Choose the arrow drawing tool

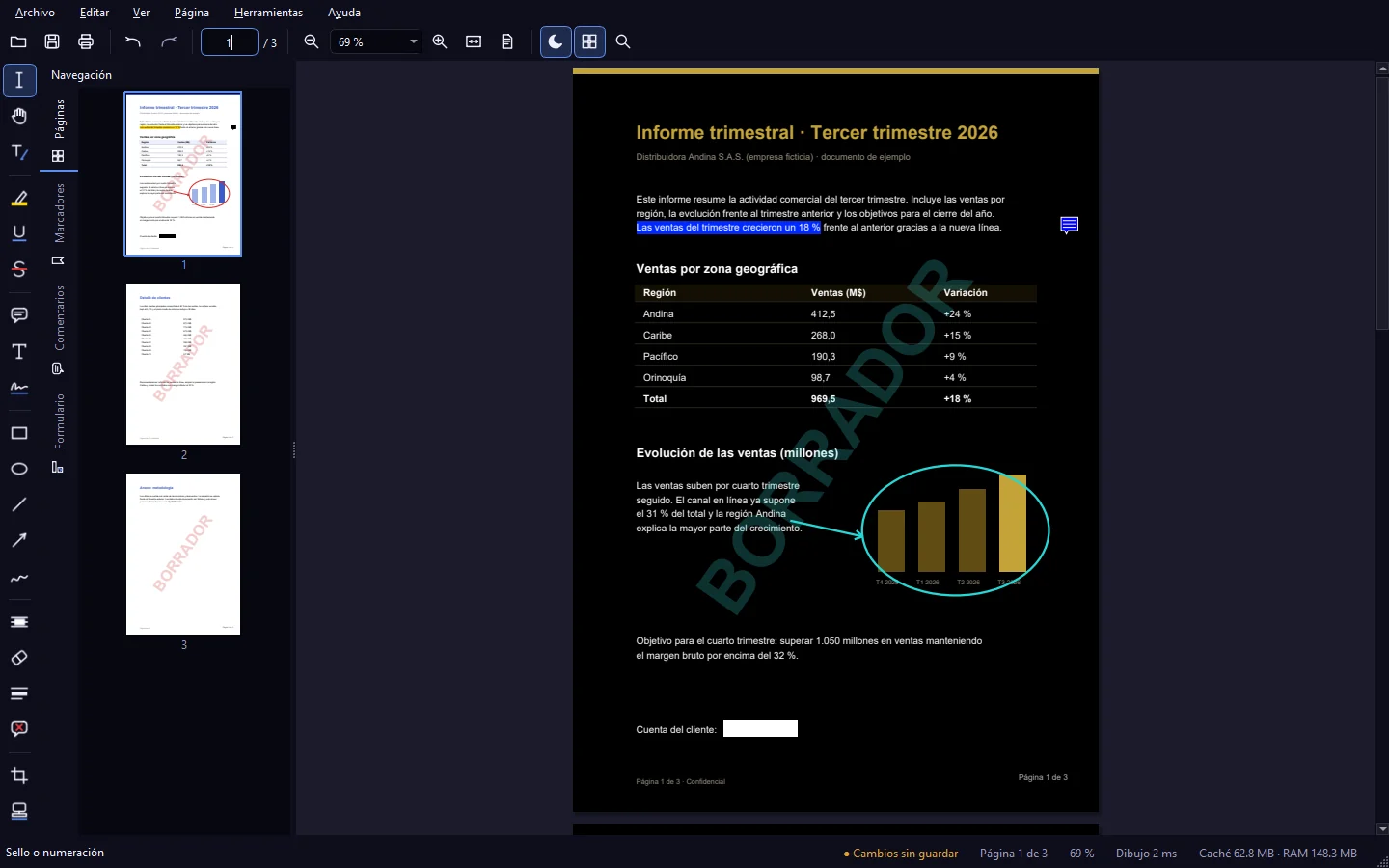coord(19,540)
